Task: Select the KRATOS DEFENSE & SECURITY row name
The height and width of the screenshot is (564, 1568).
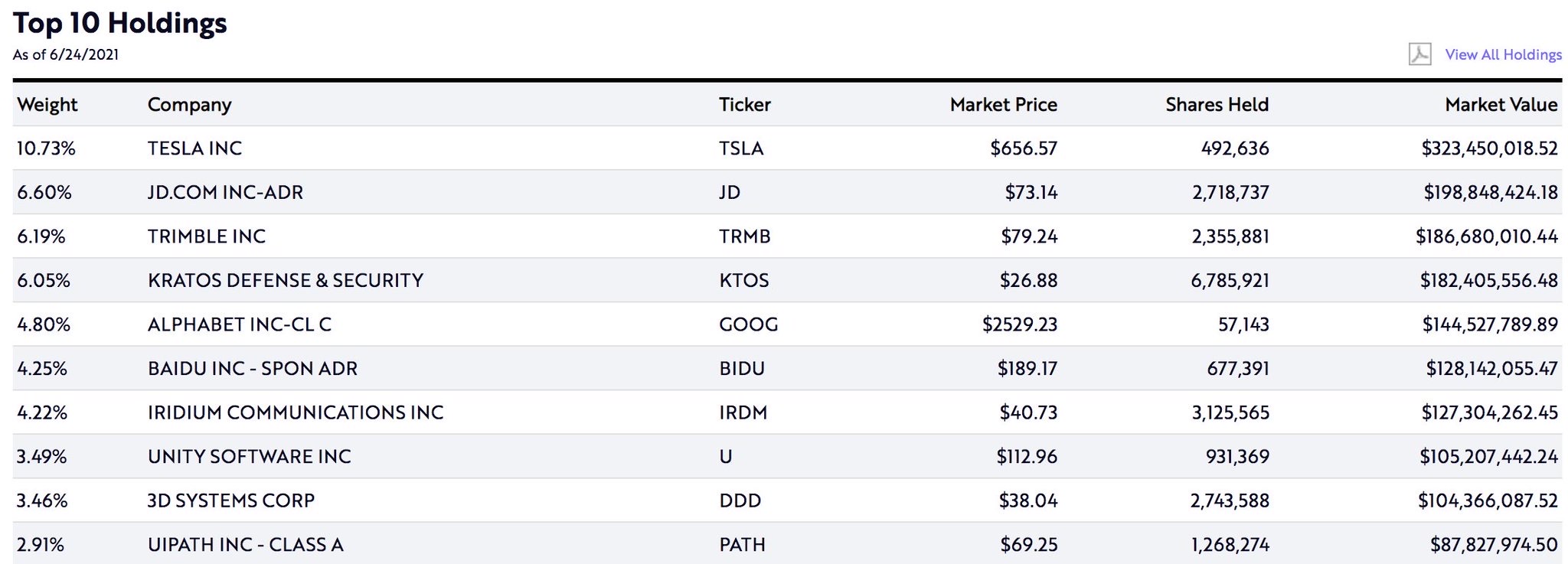Action: point(285,281)
